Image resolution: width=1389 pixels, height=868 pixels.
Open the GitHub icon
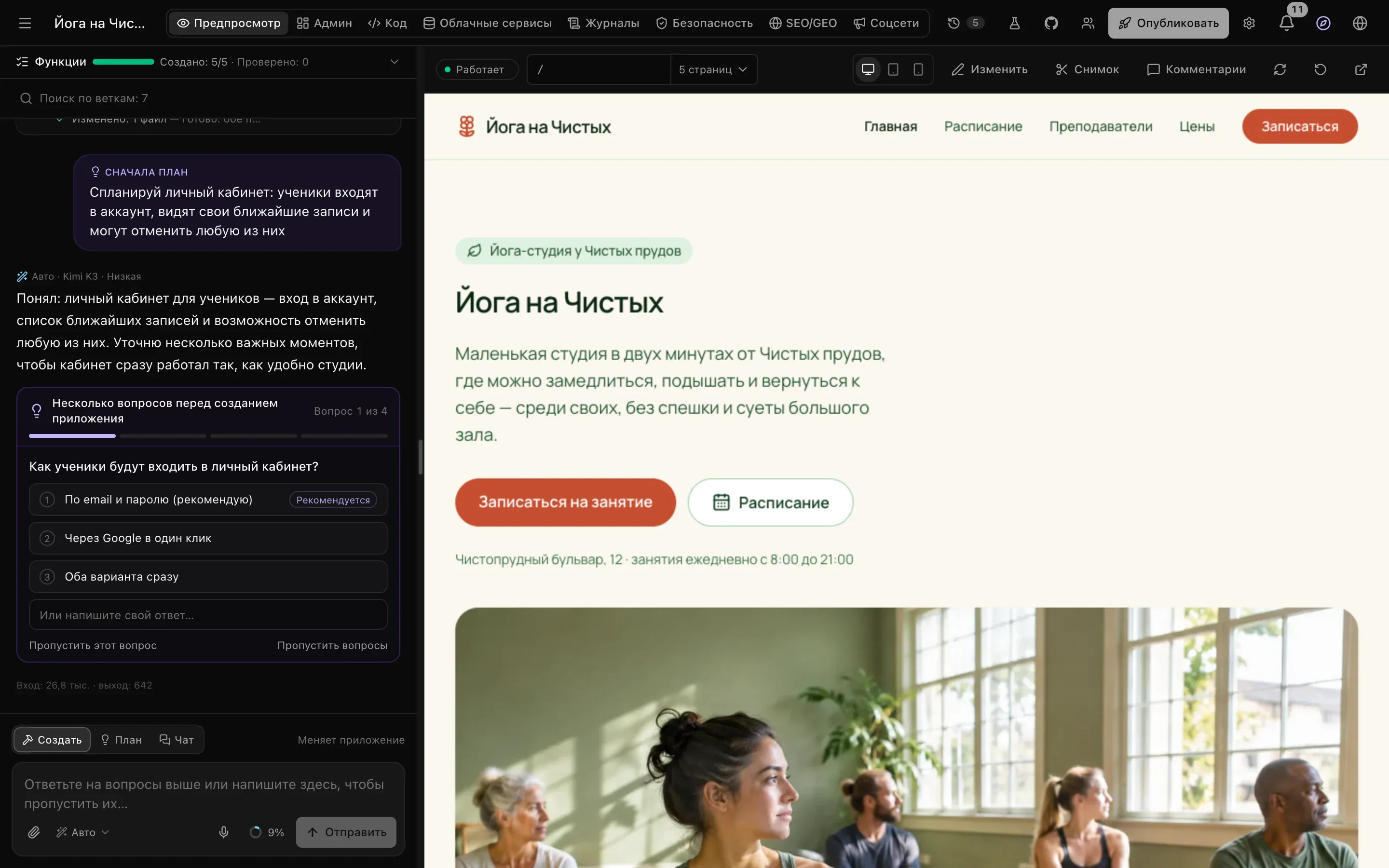1051,23
